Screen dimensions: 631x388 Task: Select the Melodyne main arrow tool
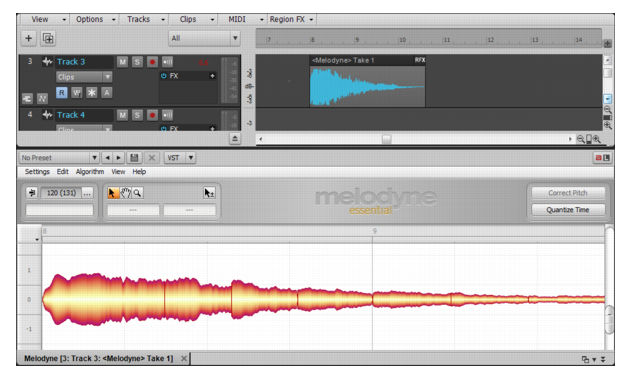(x=113, y=193)
